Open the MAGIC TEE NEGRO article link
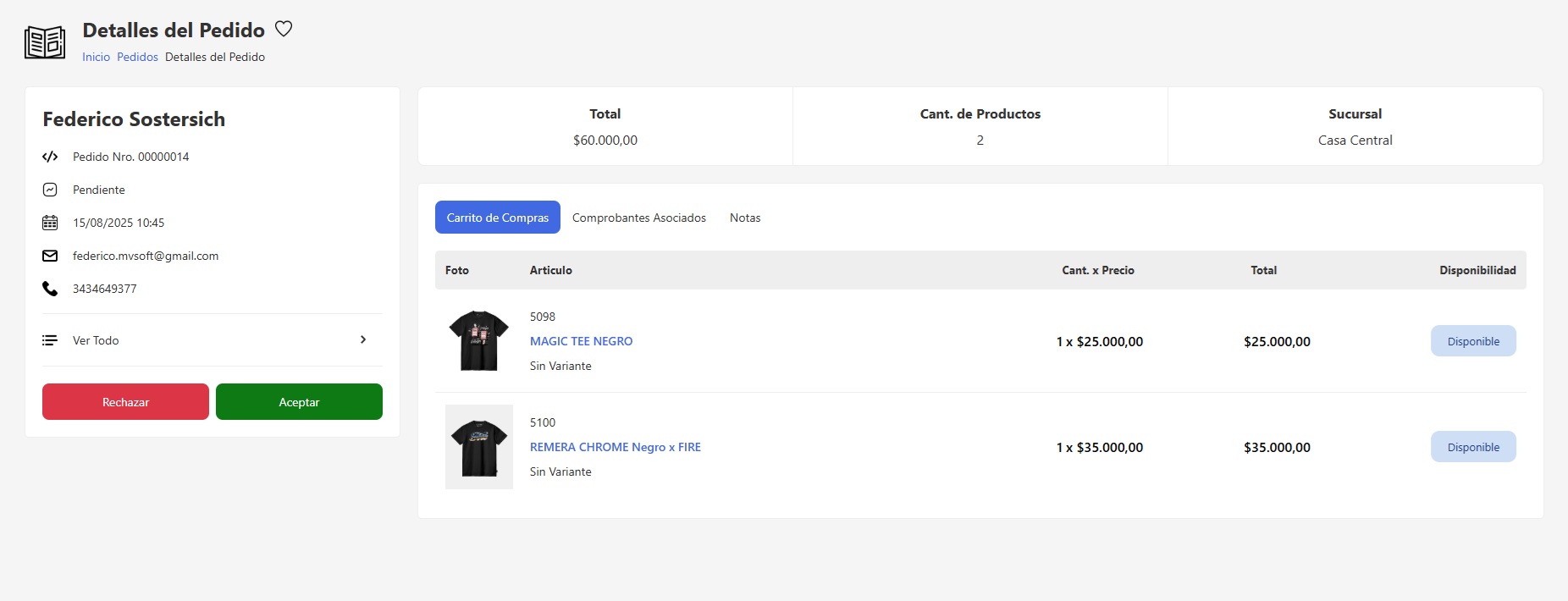1568x601 pixels. [581, 341]
